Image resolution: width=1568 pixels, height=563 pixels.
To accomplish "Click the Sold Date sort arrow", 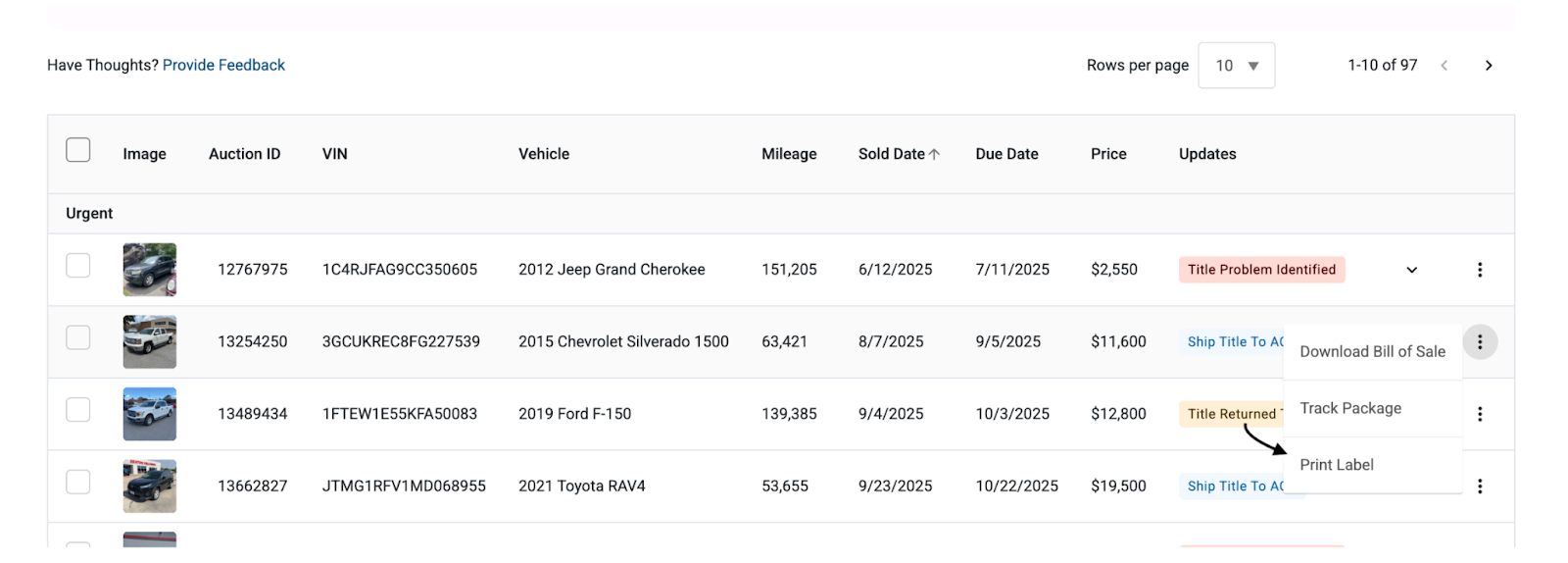I will click(934, 154).
